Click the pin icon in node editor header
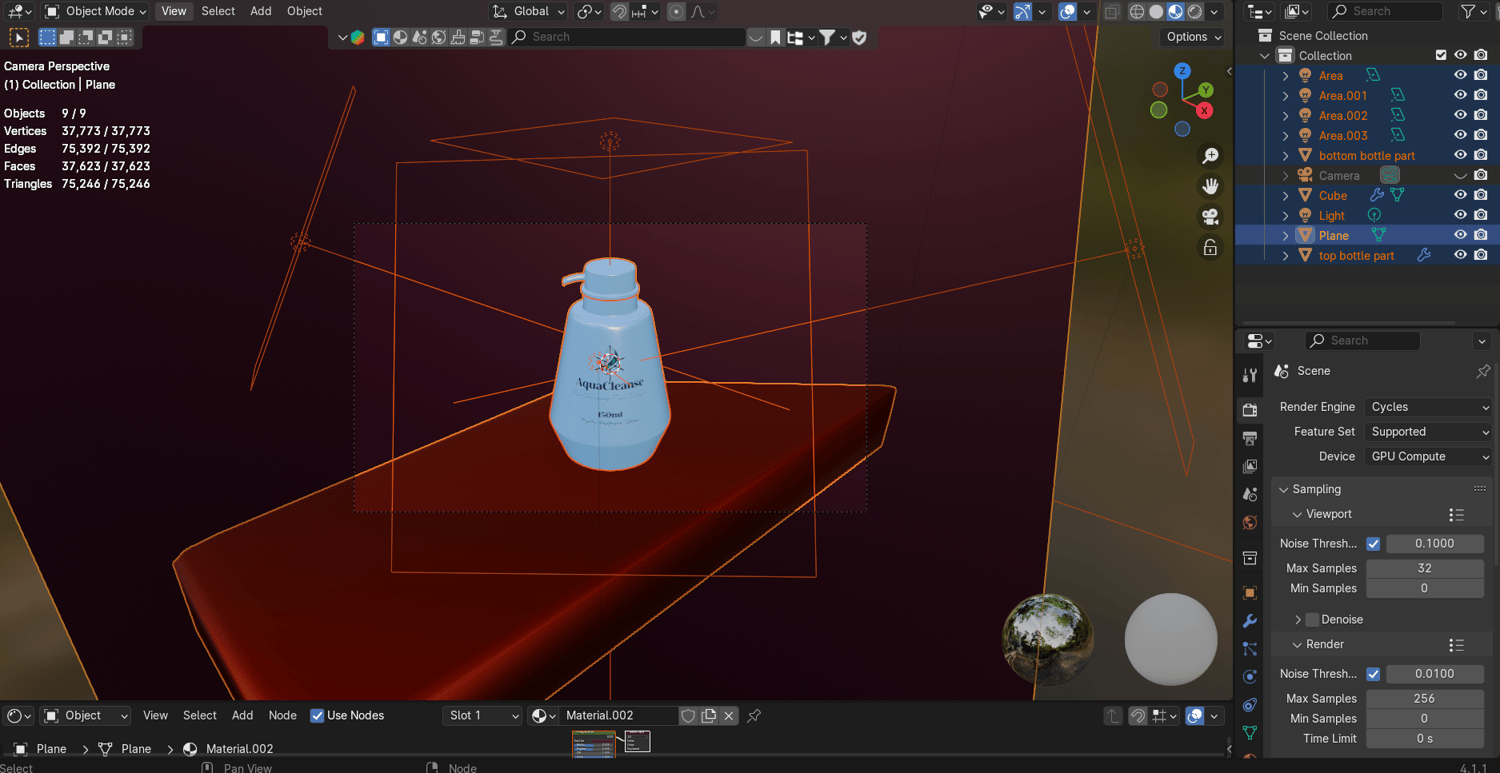The image size is (1500, 773). [x=754, y=716]
